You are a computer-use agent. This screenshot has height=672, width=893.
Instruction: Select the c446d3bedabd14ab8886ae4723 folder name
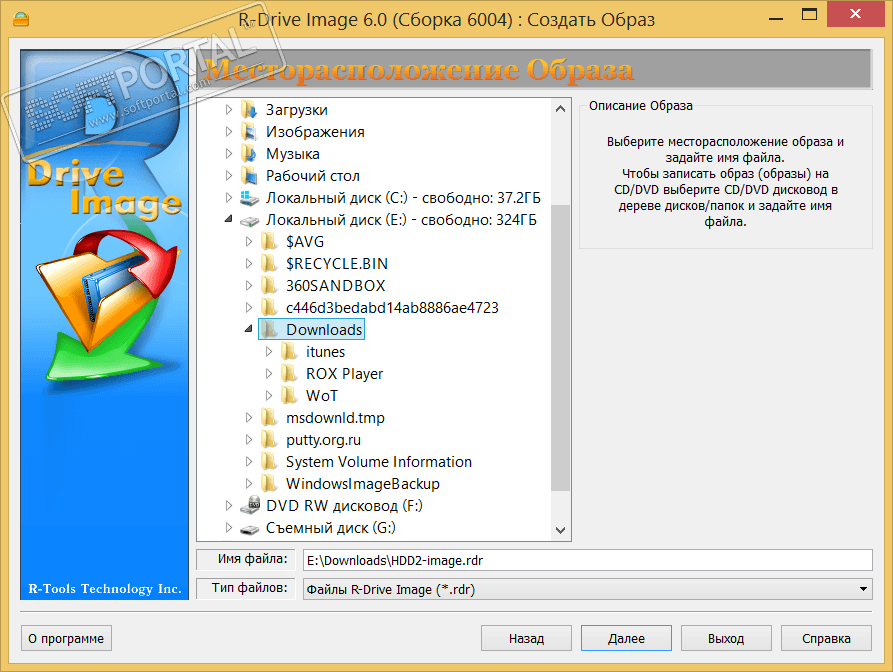pos(392,308)
